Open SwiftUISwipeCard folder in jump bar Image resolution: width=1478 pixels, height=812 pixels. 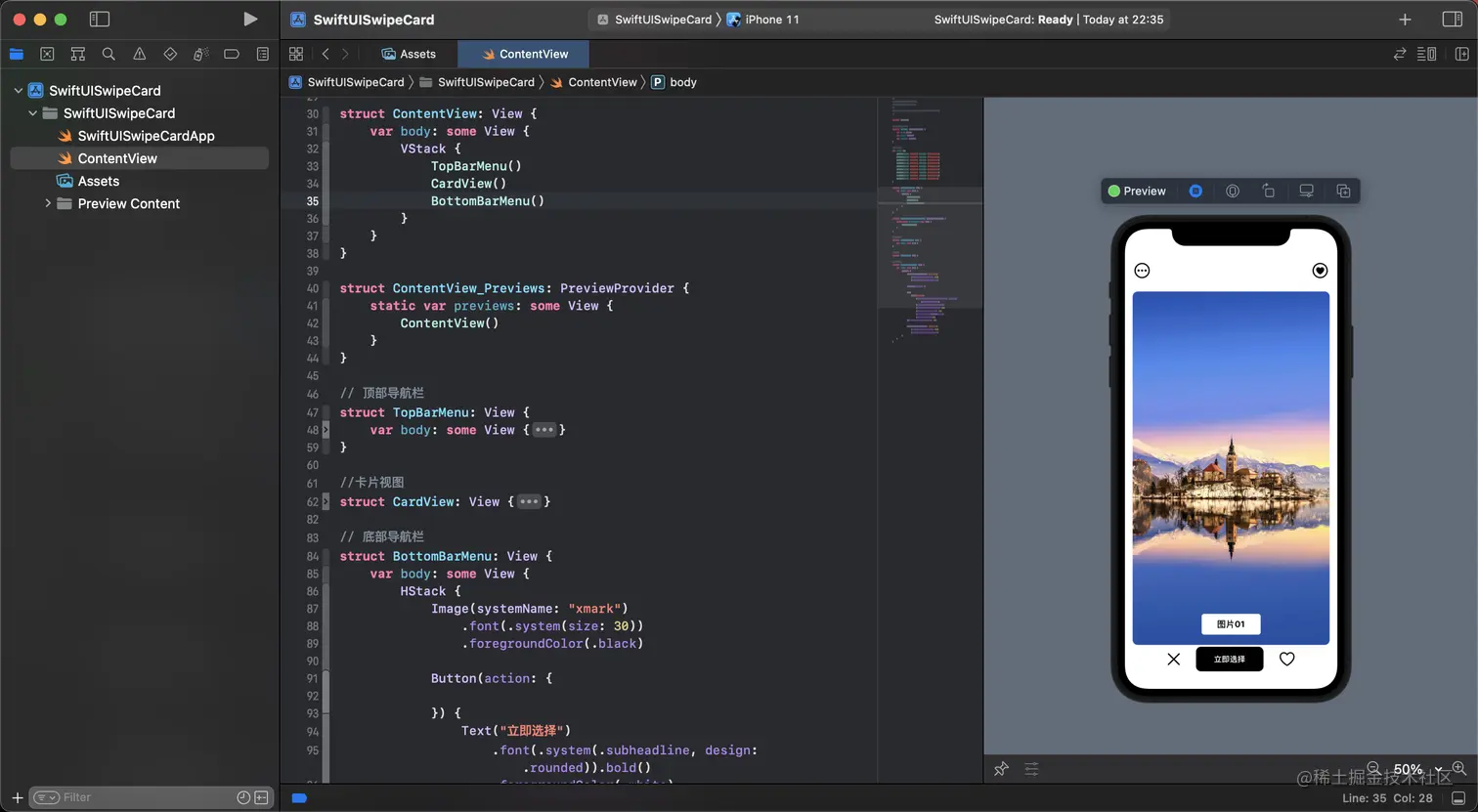tap(477, 82)
